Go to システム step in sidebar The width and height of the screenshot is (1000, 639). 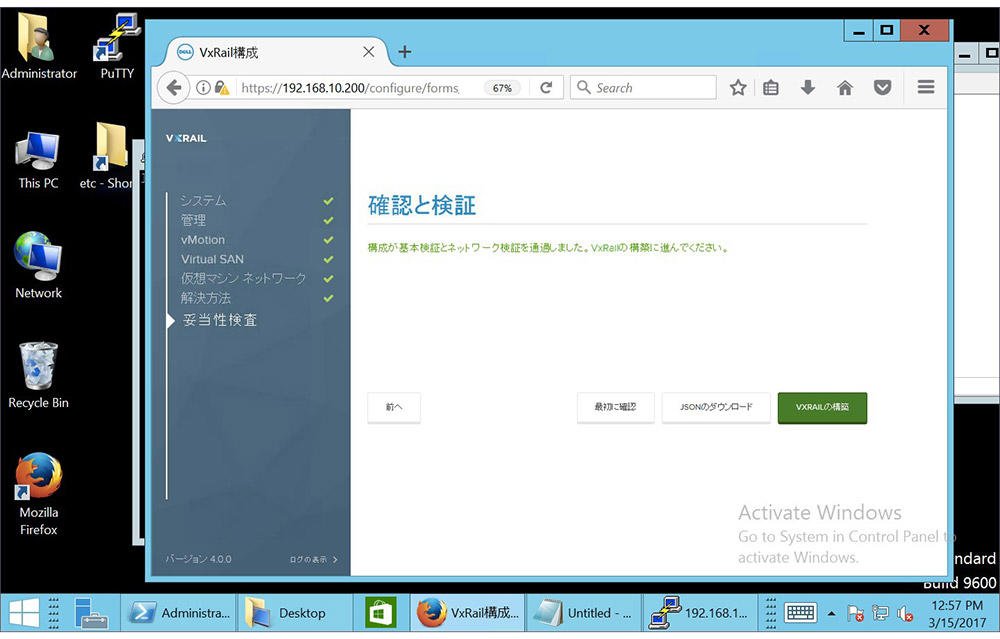click(x=203, y=200)
